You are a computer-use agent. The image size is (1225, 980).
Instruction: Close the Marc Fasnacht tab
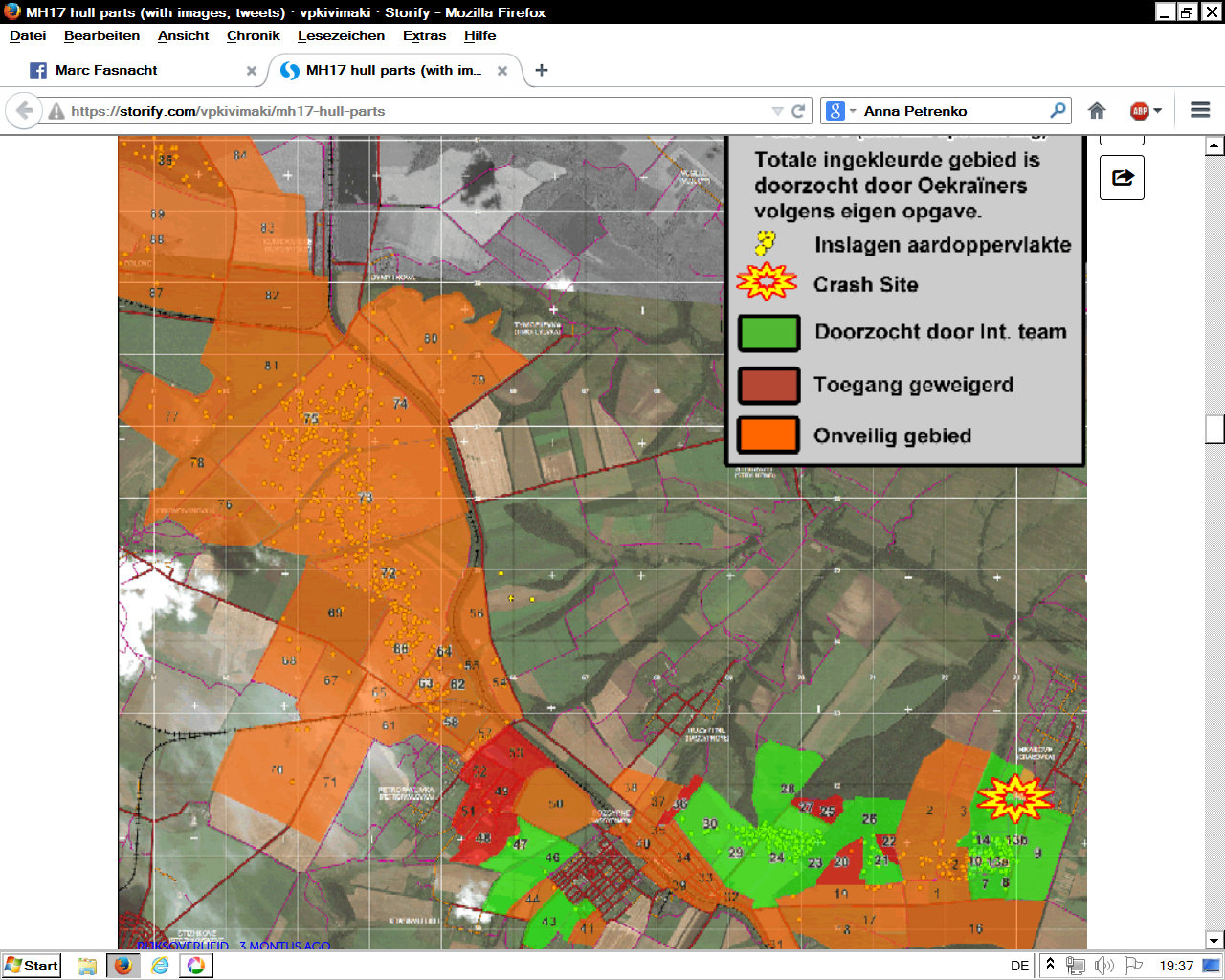point(252,71)
